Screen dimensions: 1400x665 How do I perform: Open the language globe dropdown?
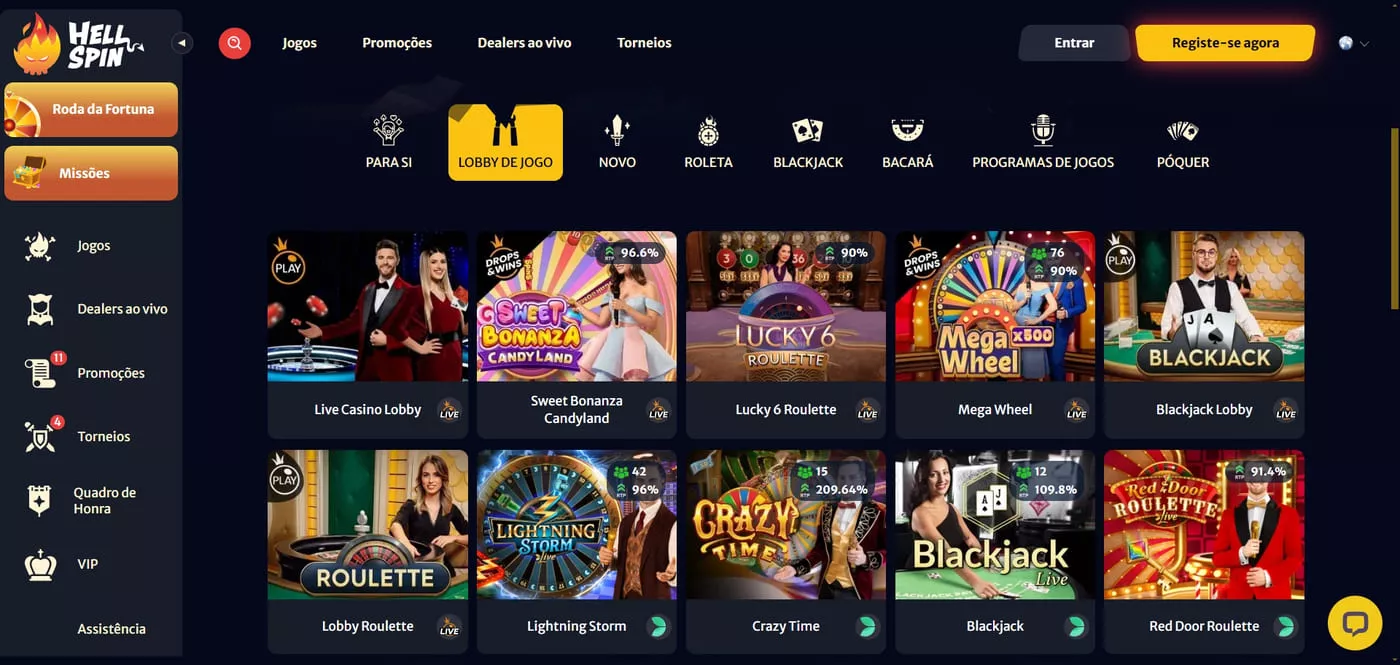pos(1354,43)
